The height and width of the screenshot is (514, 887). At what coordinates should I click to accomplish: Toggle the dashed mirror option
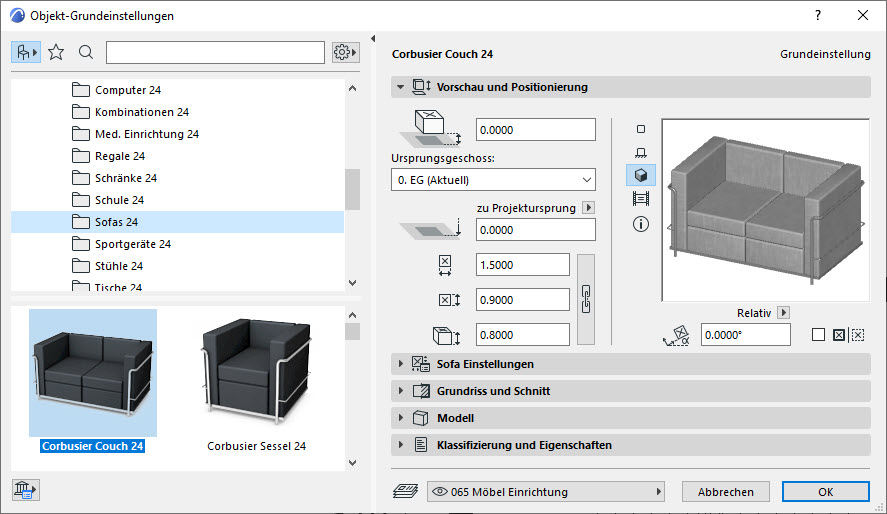point(858,335)
